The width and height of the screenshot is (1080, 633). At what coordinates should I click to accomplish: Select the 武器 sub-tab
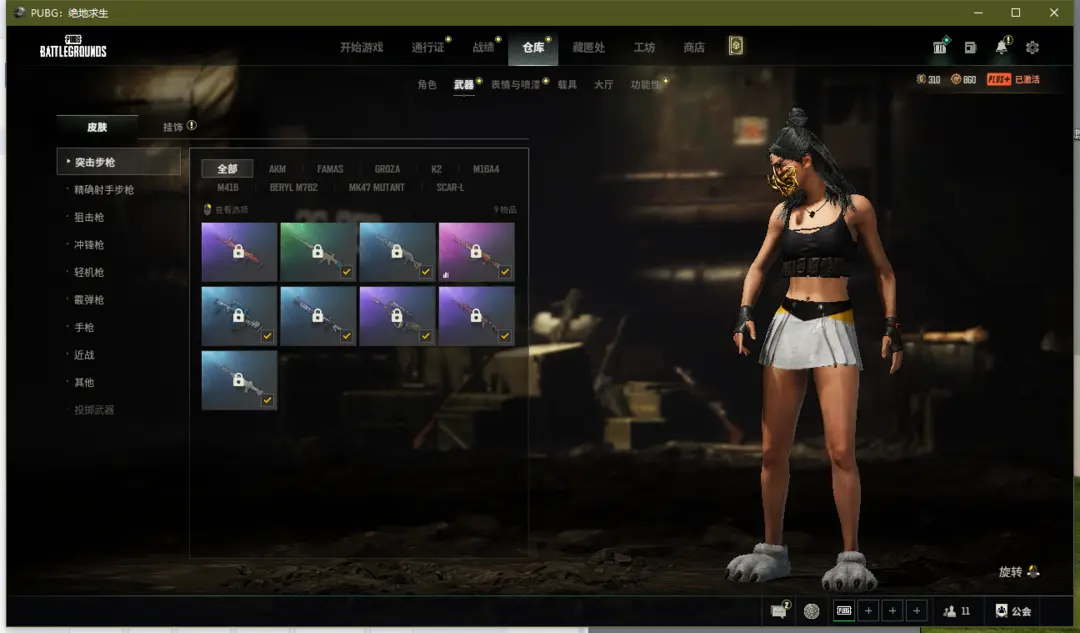464,84
